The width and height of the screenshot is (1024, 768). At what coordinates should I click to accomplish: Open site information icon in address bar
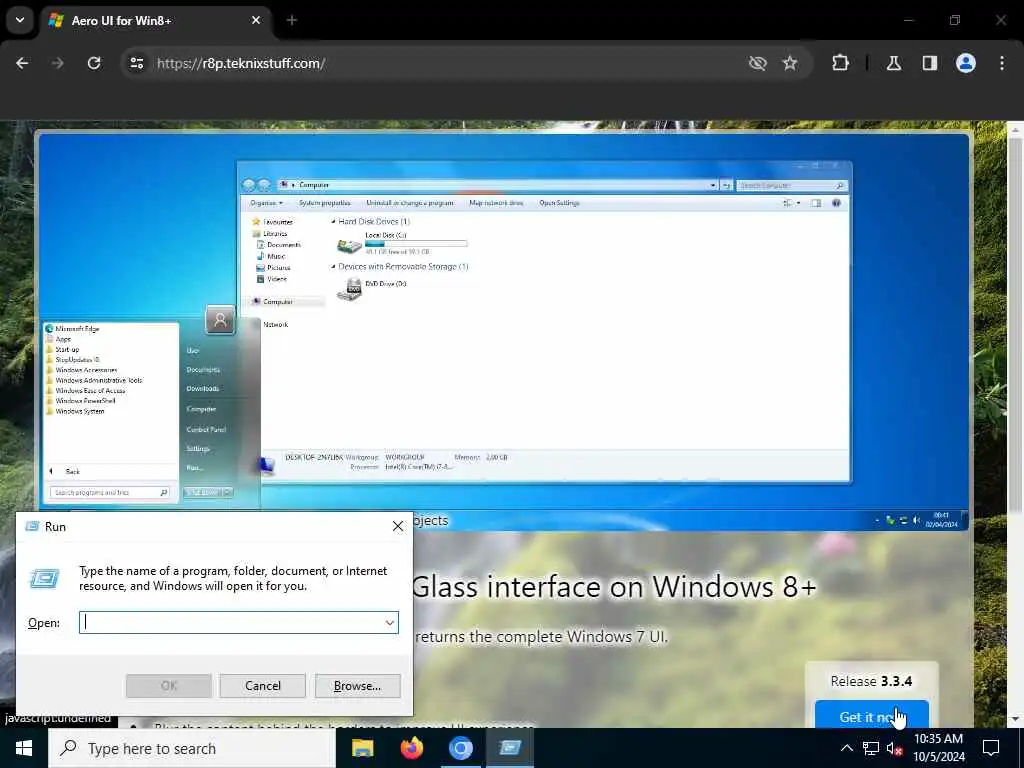[x=136, y=63]
